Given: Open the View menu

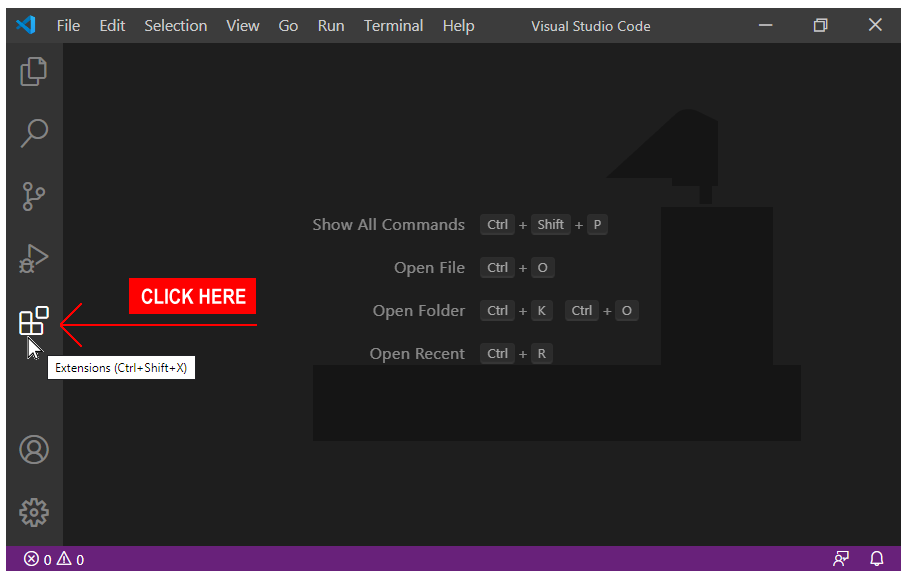Looking at the screenshot, I should (x=242, y=26).
